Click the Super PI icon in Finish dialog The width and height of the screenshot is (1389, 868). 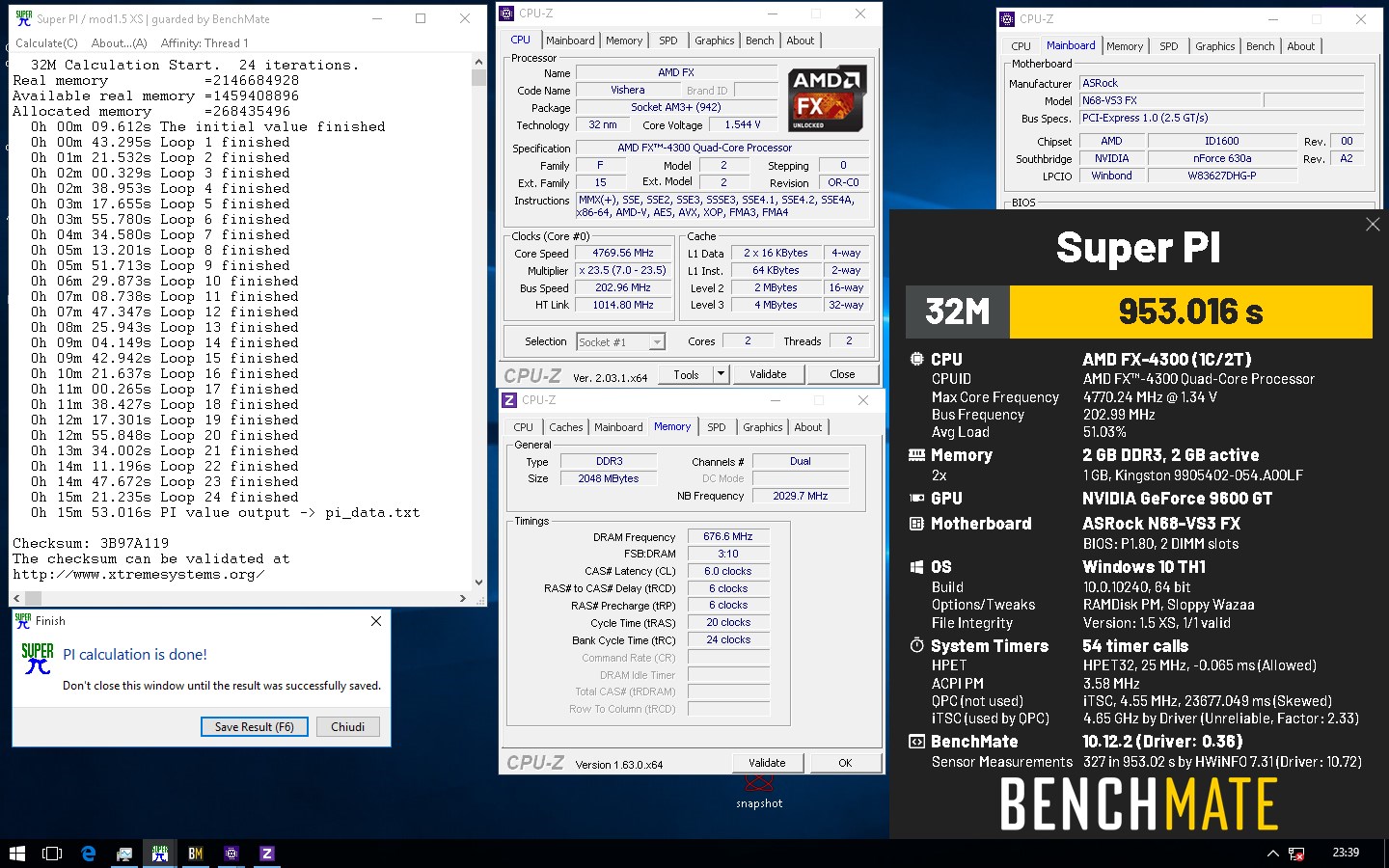click(x=37, y=659)
